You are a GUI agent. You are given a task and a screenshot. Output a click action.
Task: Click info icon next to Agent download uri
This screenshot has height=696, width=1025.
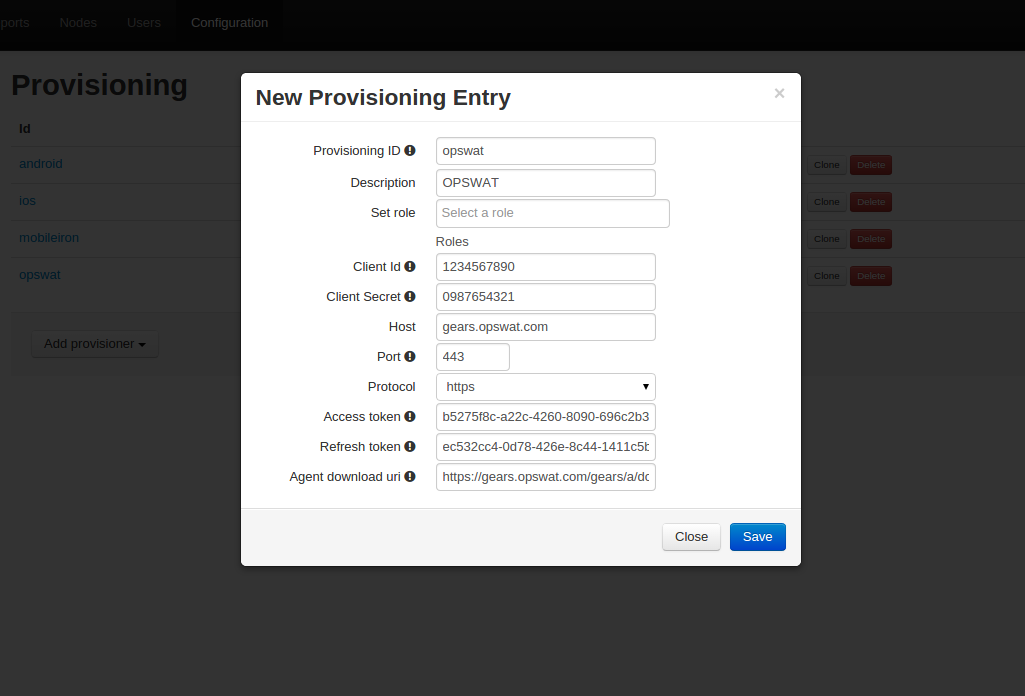click(410, 477)
